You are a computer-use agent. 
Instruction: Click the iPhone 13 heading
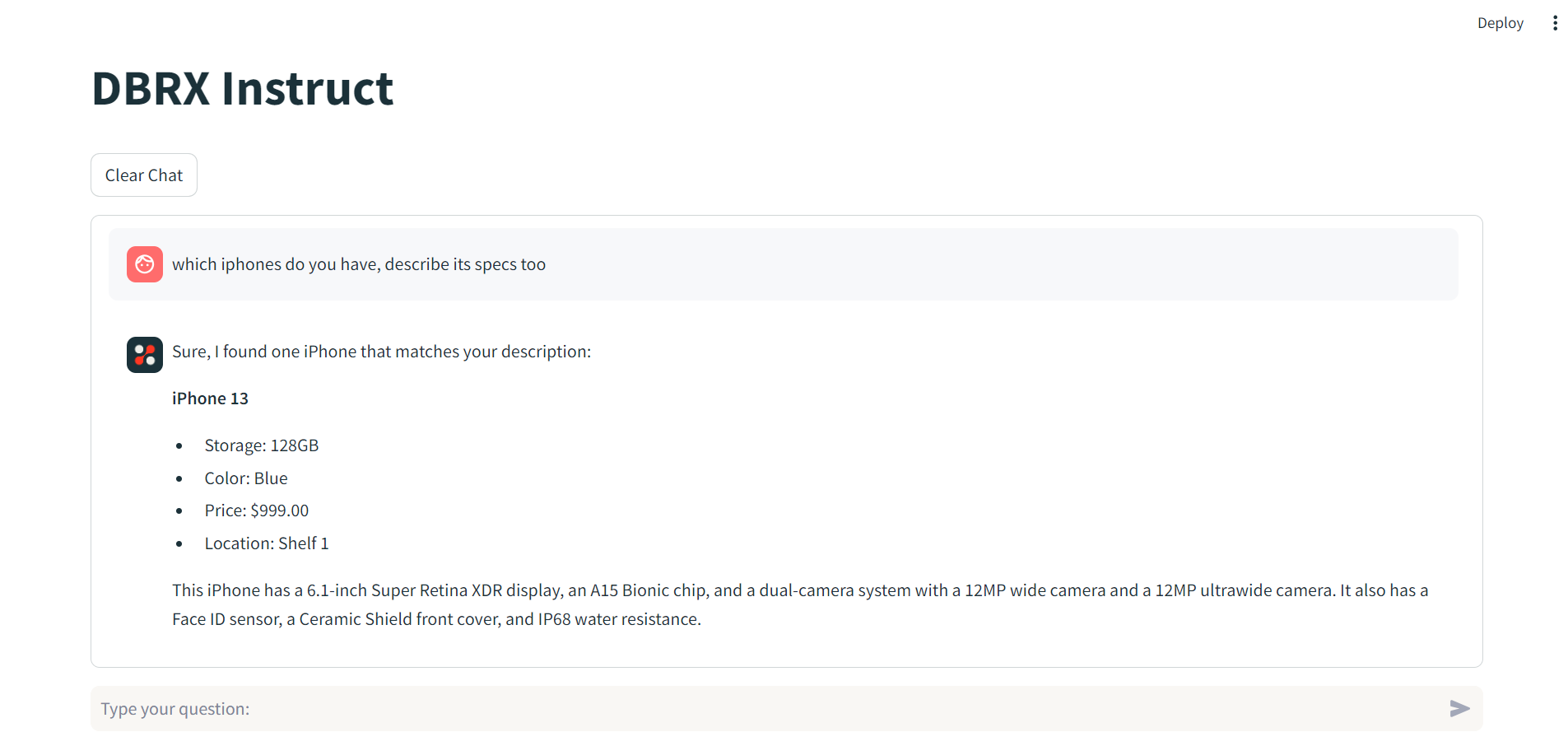click(210, 399)
